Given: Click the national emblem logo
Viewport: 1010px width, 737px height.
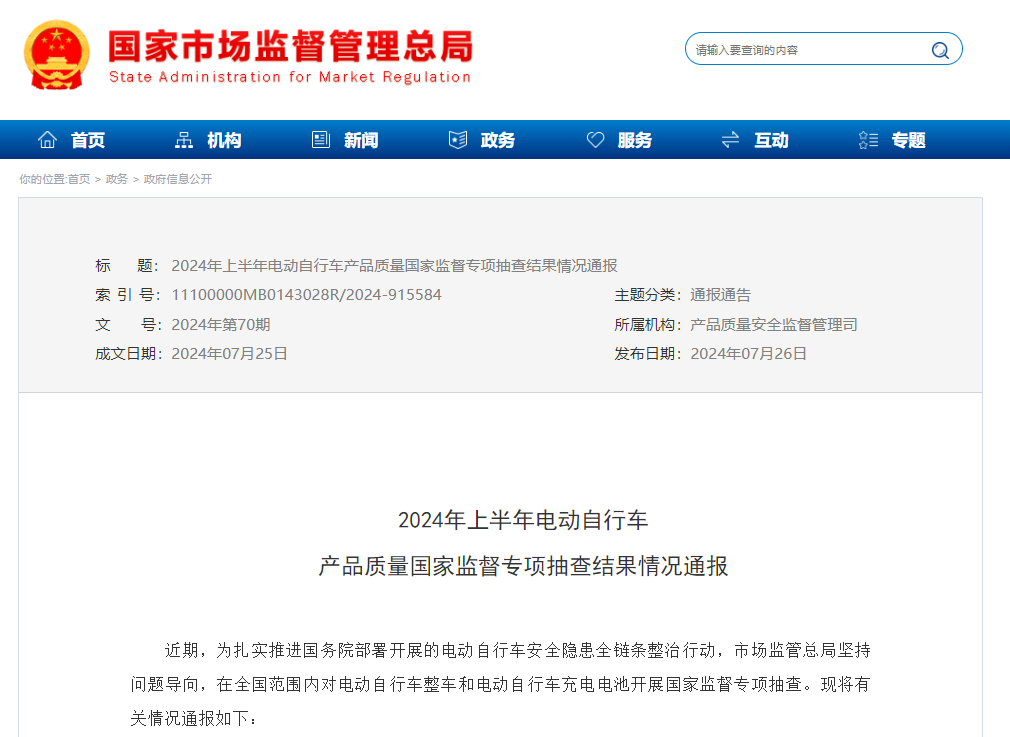Looking at the screenshot, I should point(55,51).
